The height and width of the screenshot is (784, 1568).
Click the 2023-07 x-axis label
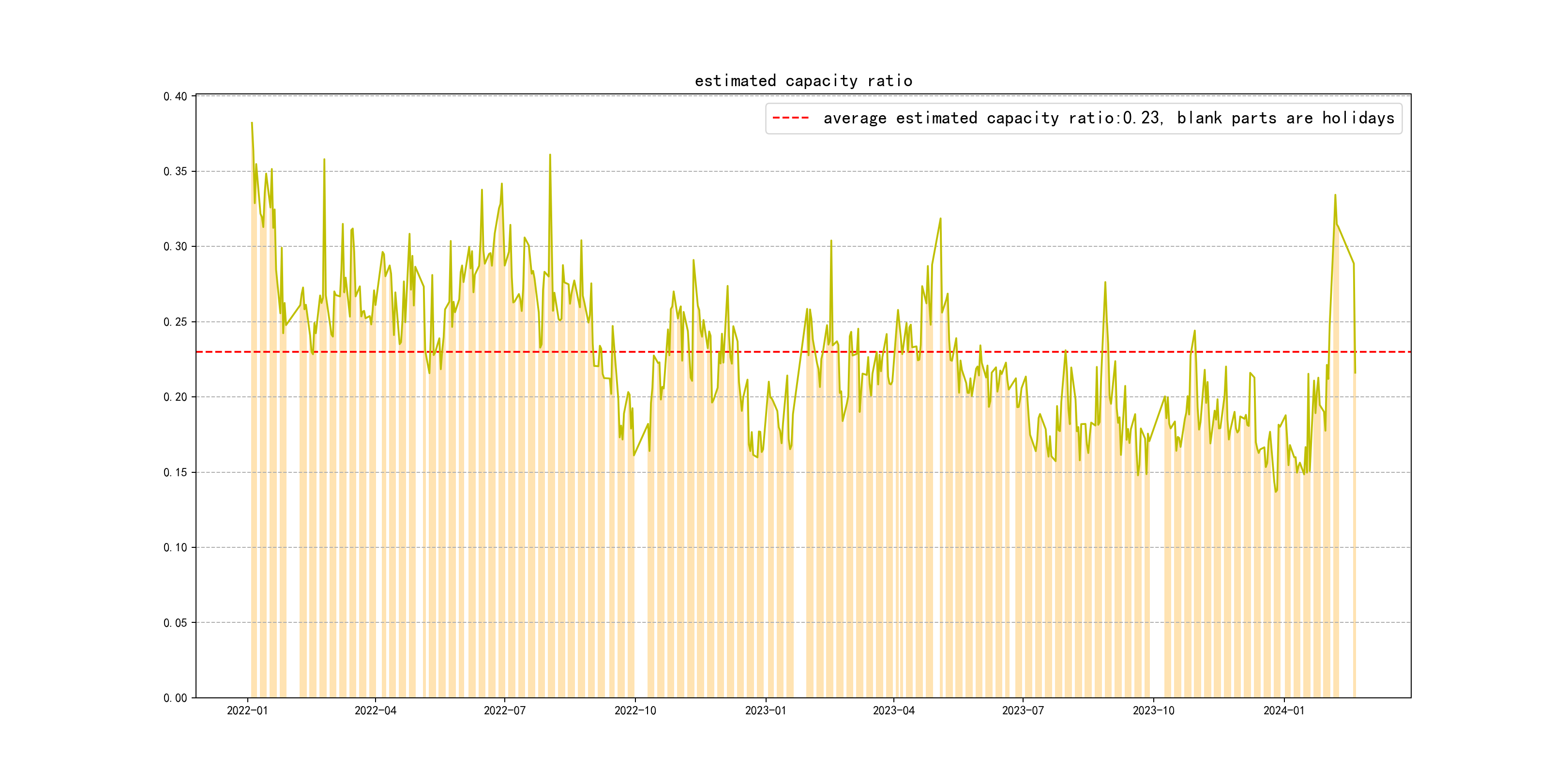(x=1023, y=710)
